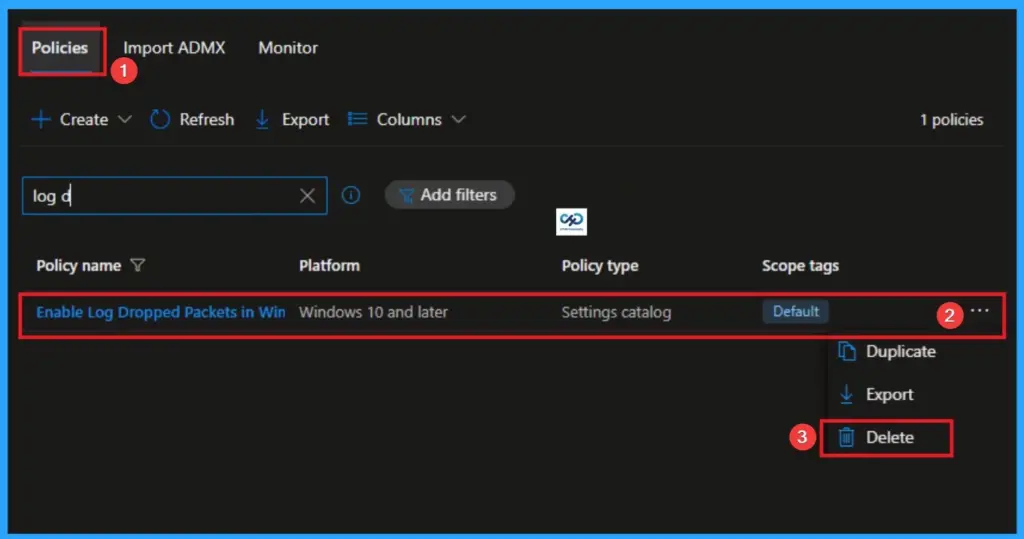Click the Refresh label in the toolbar

click(x=206, y=120)
